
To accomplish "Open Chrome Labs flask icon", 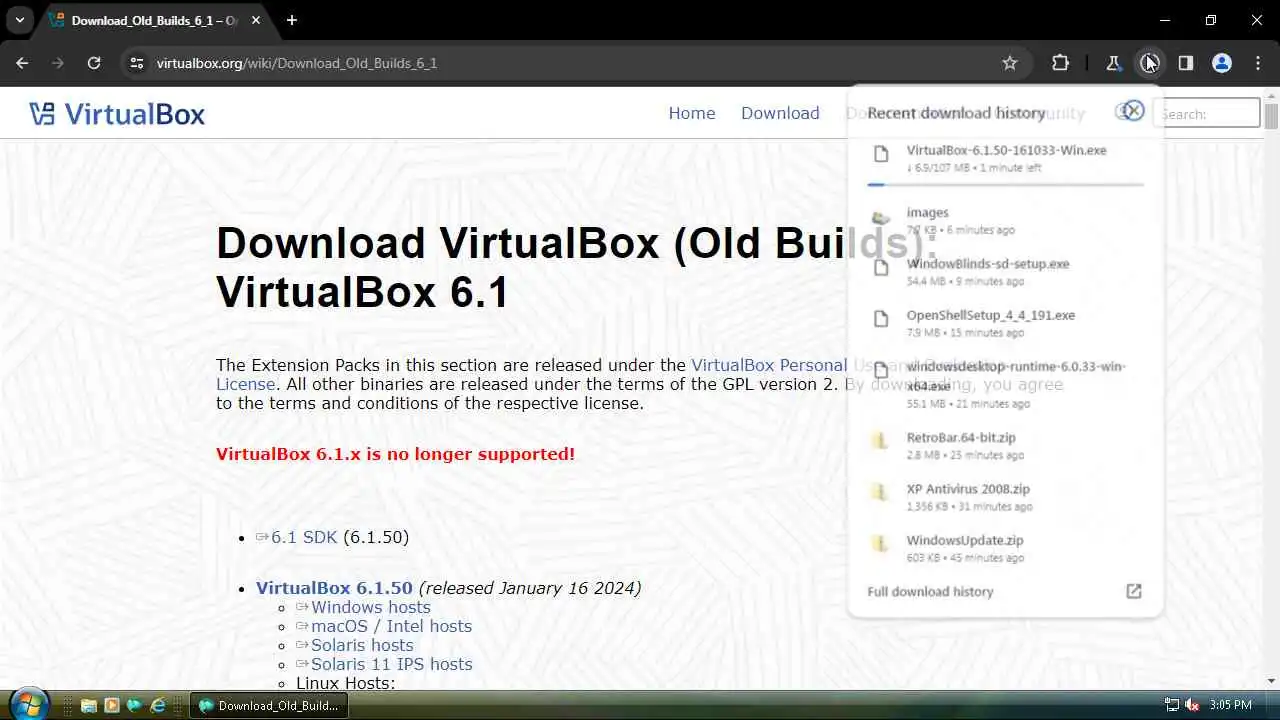I will pyautogui.click(x=1113, y=63).
